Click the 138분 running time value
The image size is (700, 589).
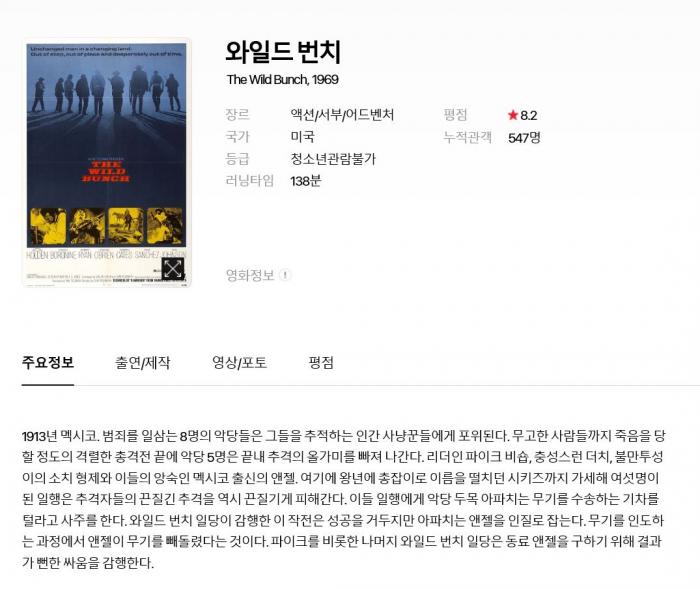306,181
